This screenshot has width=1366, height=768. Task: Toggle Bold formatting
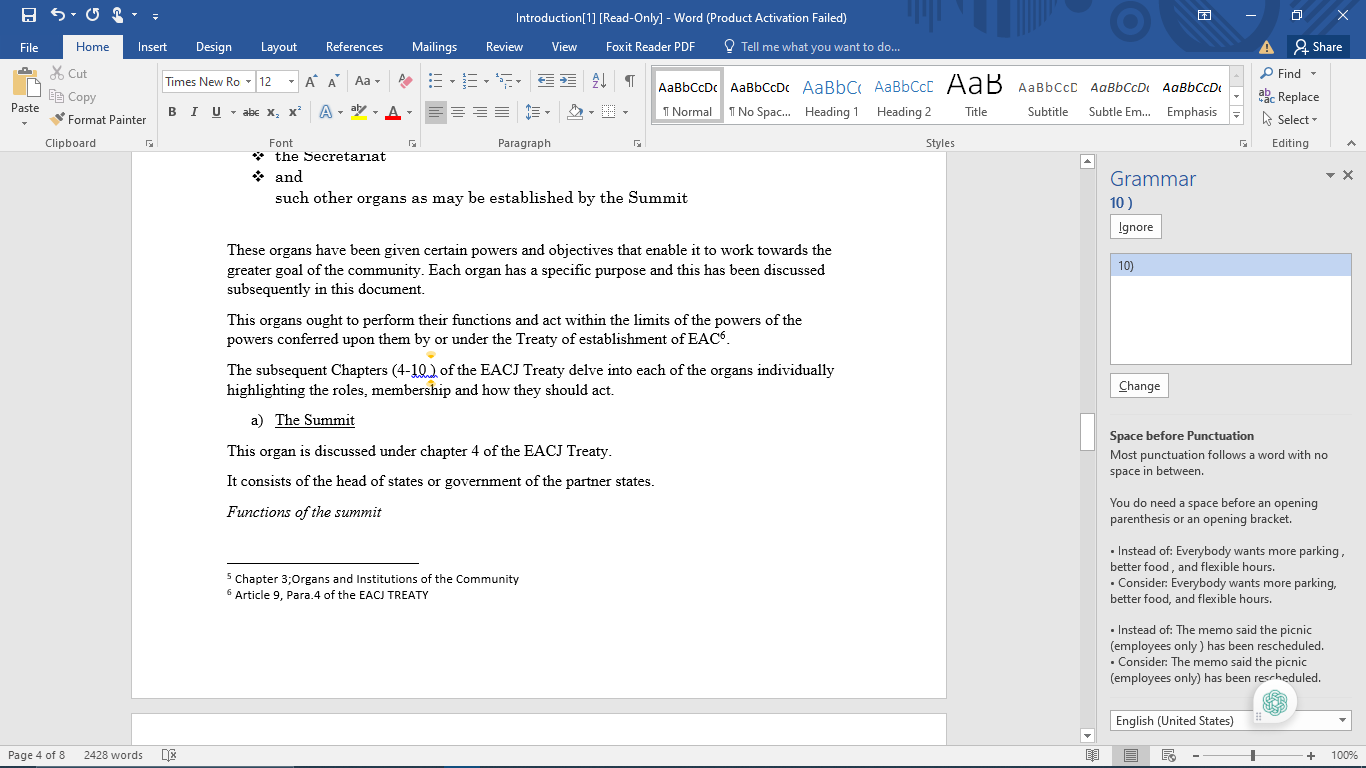[172, 112]
